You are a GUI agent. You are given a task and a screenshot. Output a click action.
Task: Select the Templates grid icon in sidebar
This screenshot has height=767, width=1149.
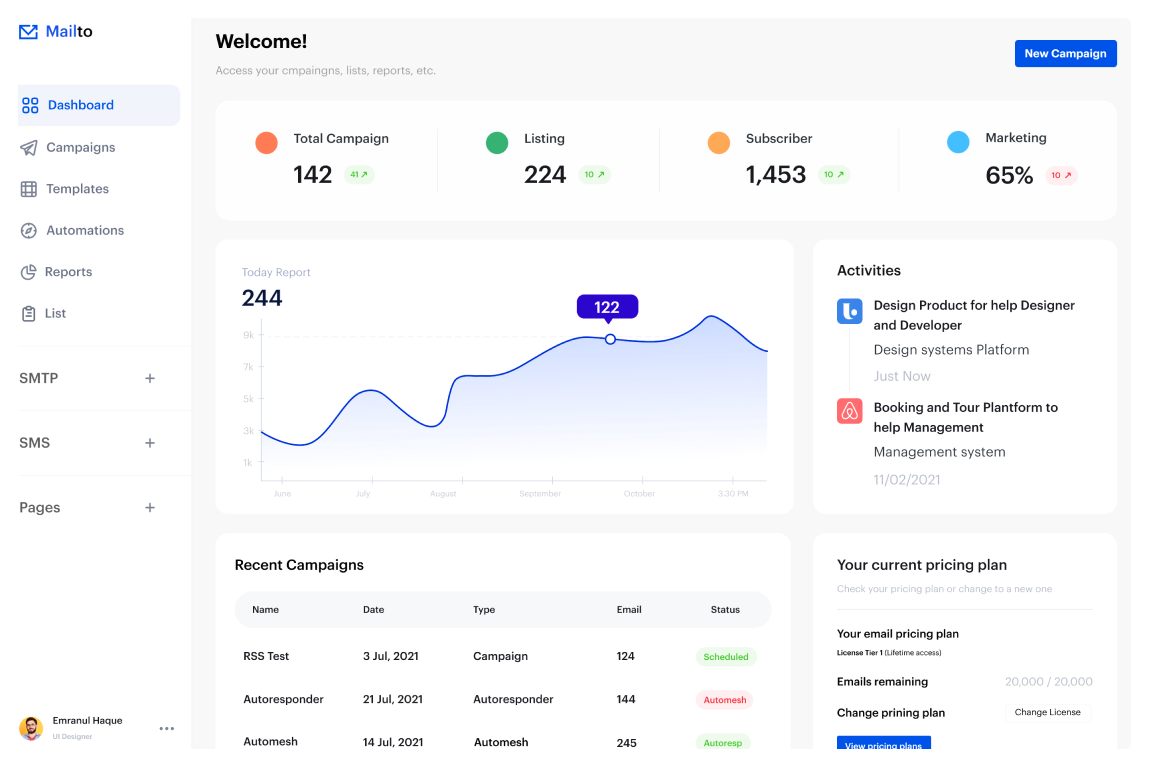tap(29, 189)
